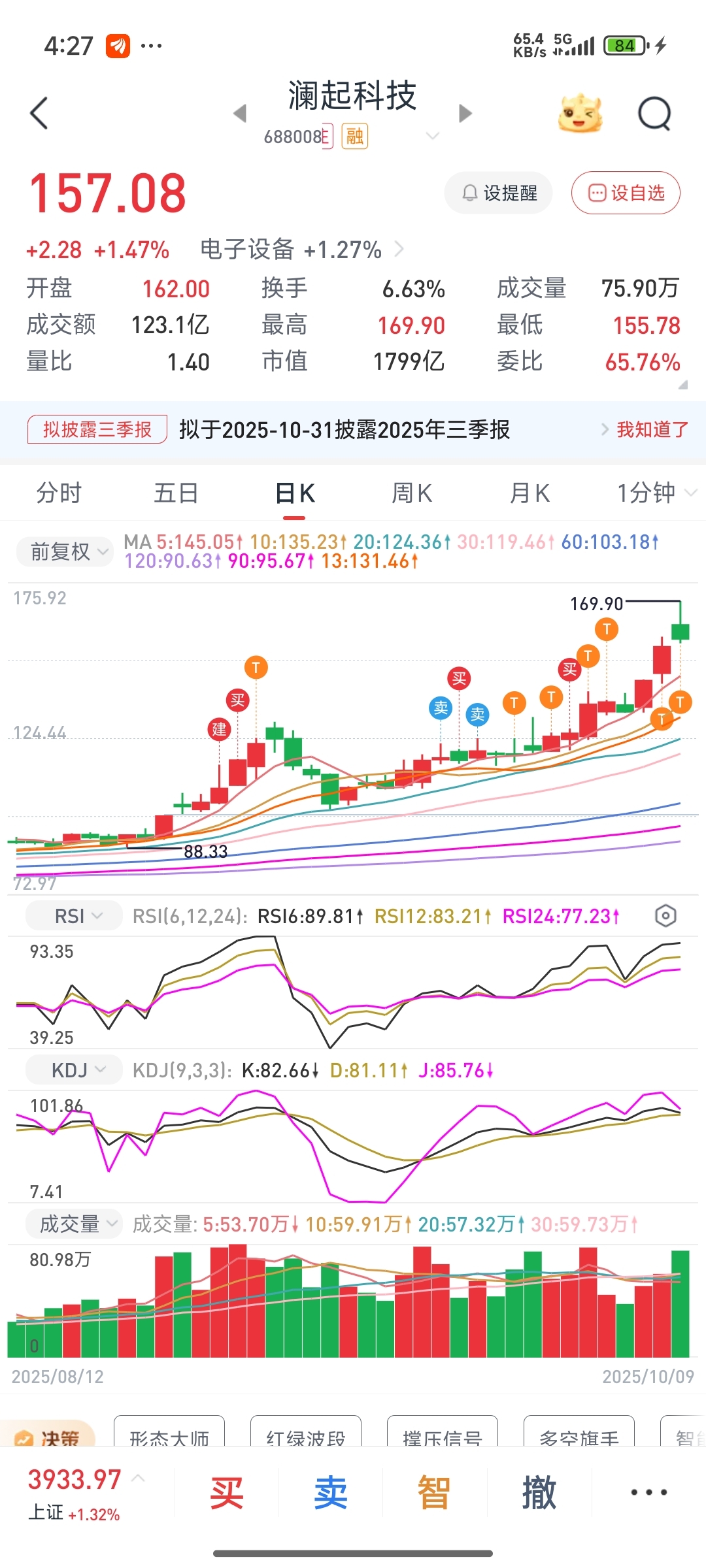Expand the quote details corner triangle
The width and height of the screenshot is (706, 1568).
point(683,385)
